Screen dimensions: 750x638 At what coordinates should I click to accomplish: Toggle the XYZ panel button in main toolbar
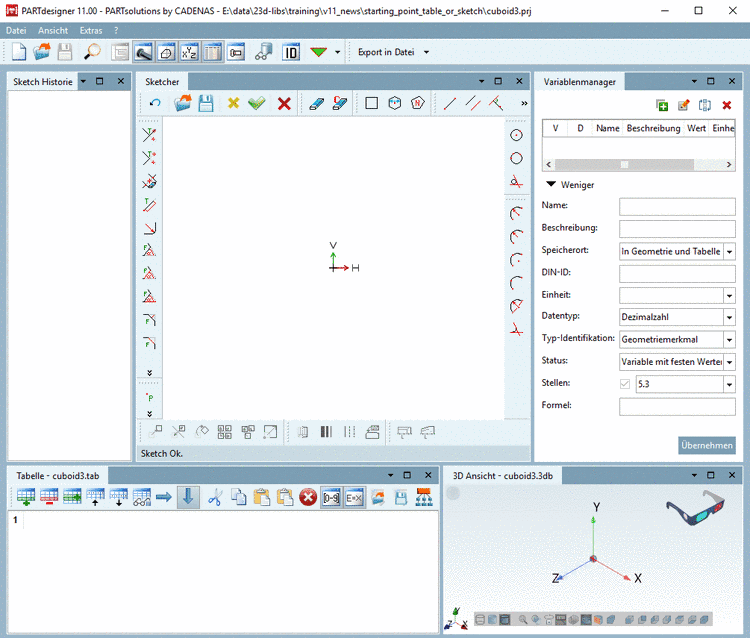189,52
